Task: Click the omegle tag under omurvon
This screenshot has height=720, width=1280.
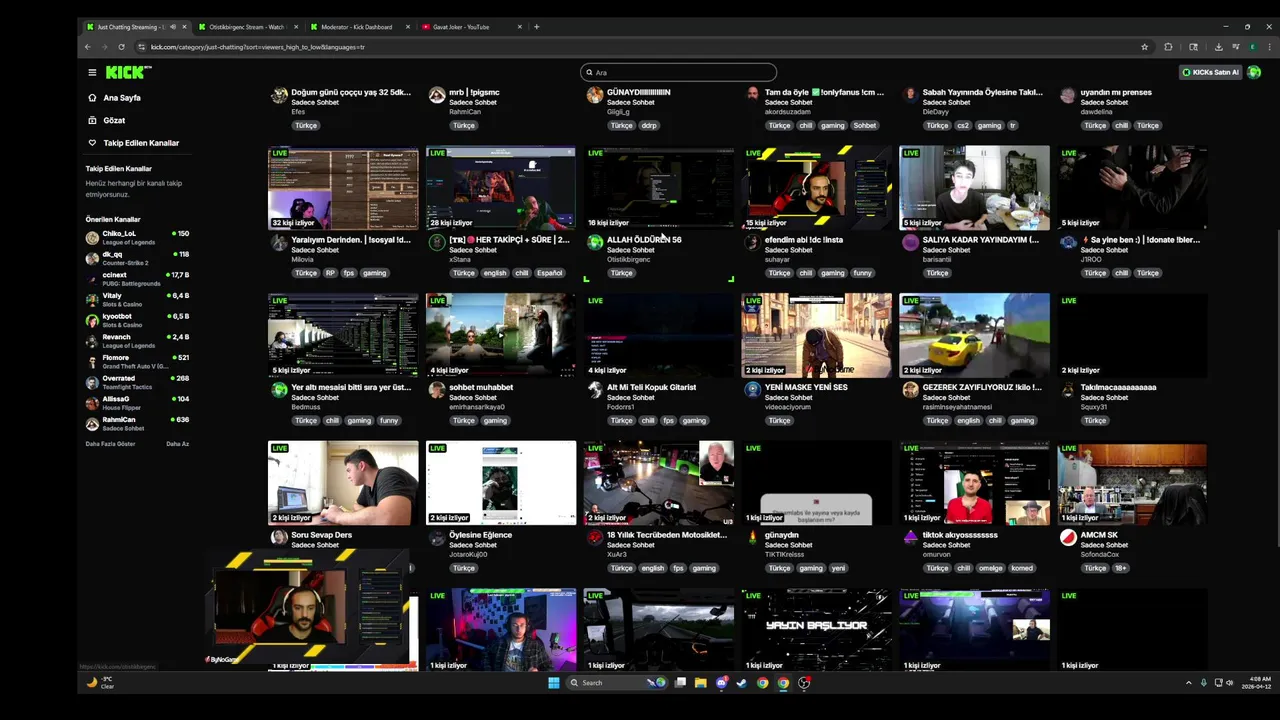Action: tap(990, 568)
